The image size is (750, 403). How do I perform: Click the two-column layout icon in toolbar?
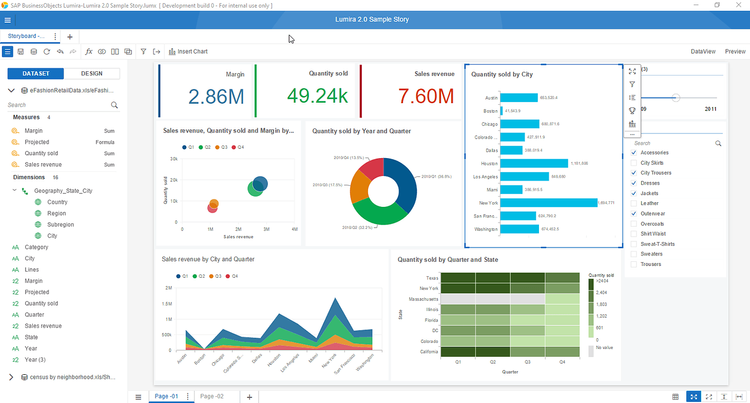click(115, 52)
